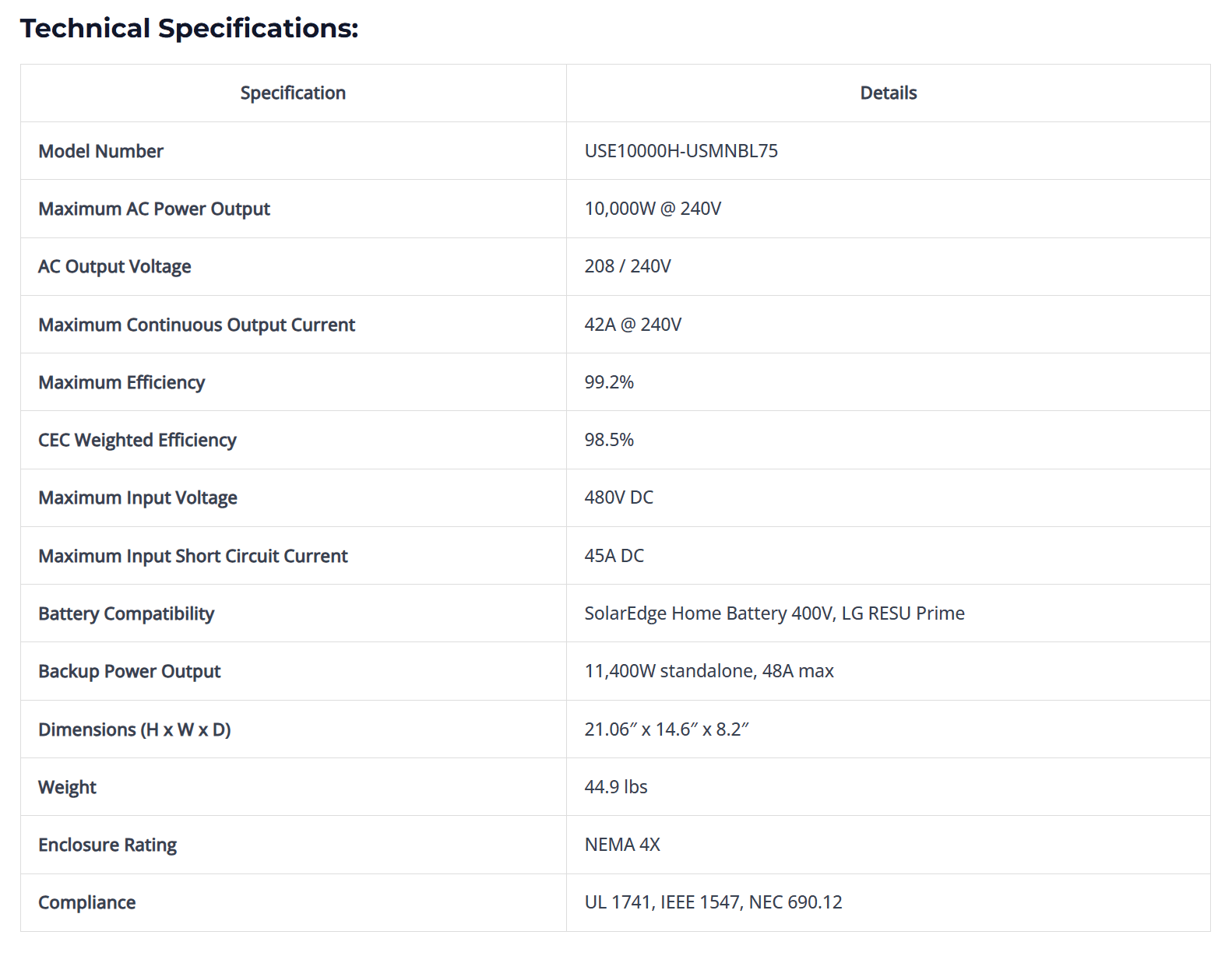Click the UL 1741 compliance details text

(x=713, y=902)
